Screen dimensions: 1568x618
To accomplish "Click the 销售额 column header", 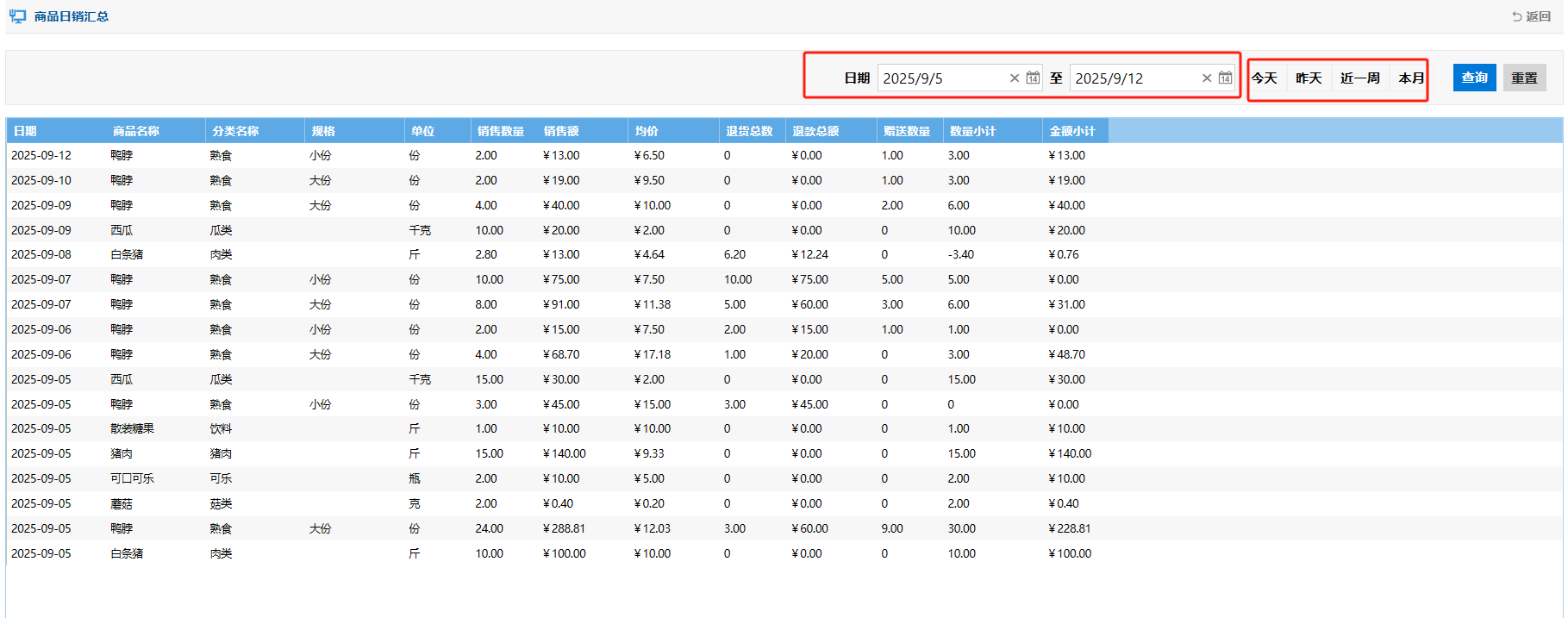I will pyautogui.click(x=561, y=131).
